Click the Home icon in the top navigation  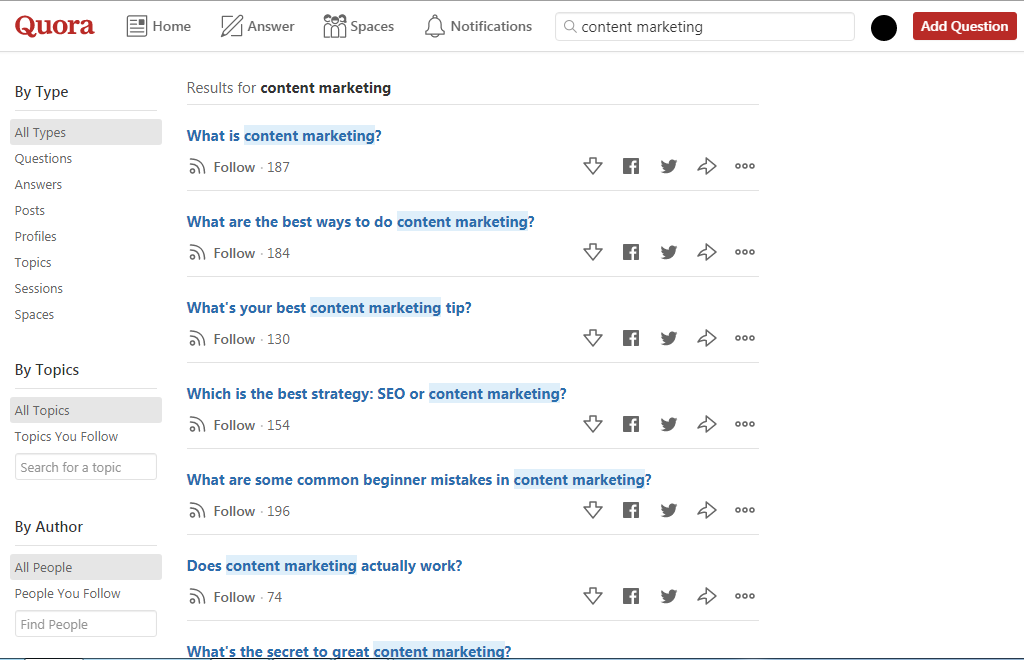pyautogui.click(x=139, y=26)
